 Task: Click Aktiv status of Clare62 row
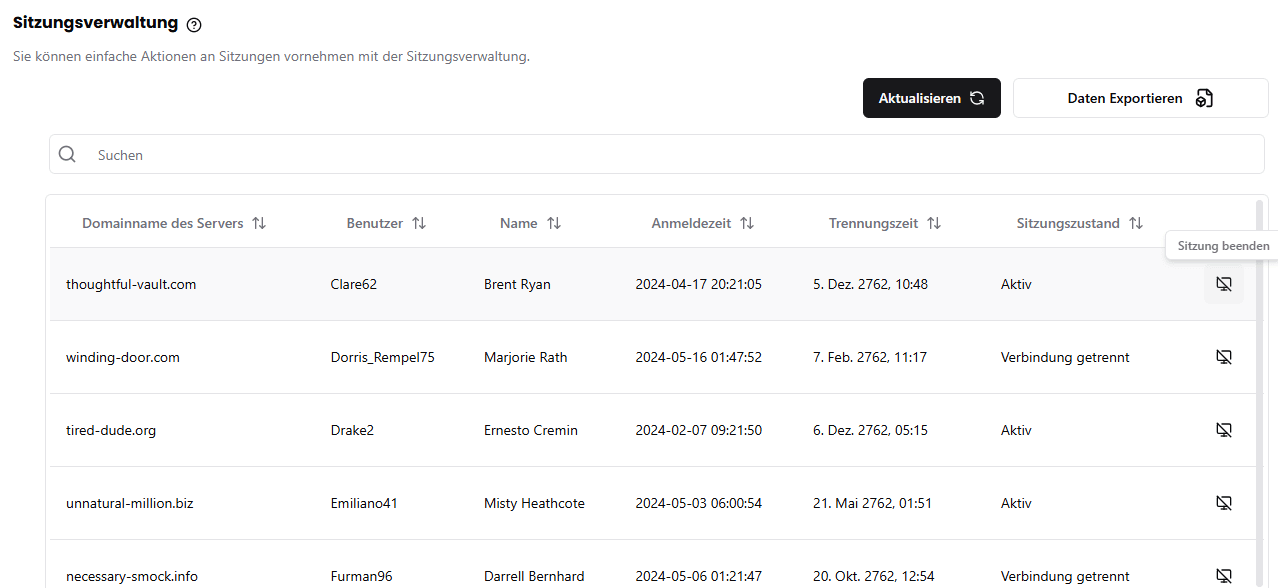click(x=1016, y=284)
